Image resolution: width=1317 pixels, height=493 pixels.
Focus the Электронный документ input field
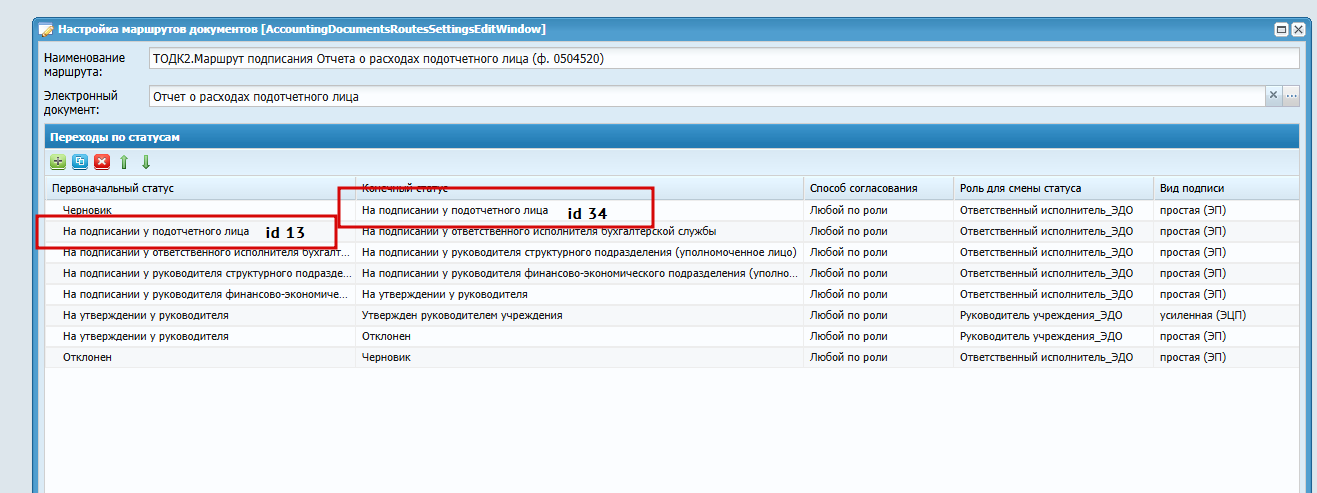coord(706,97)
